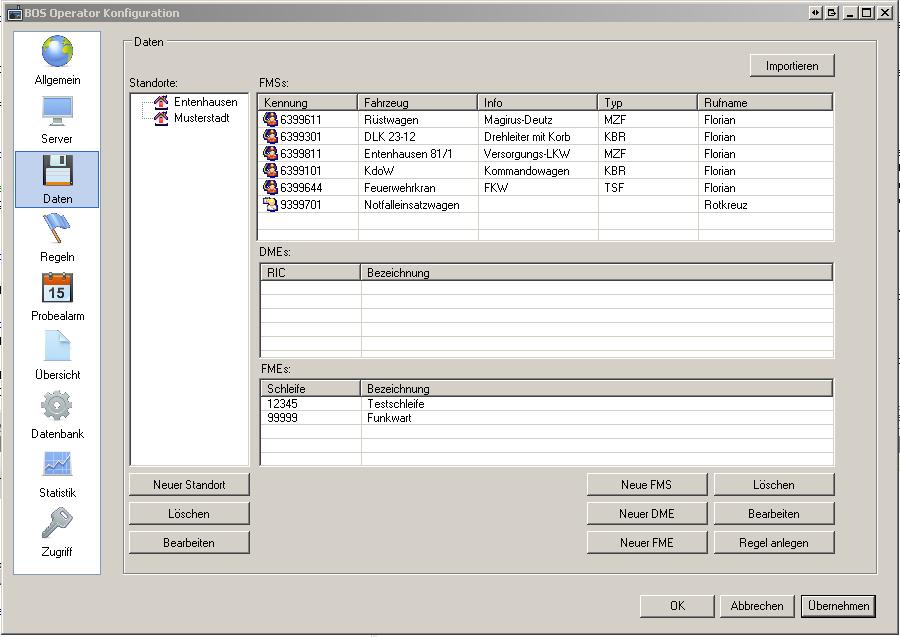Click the Importieren button
Image resolution: width=900 pixels, height=637 pixels.
pyautogui.click(x=791, y=66)
